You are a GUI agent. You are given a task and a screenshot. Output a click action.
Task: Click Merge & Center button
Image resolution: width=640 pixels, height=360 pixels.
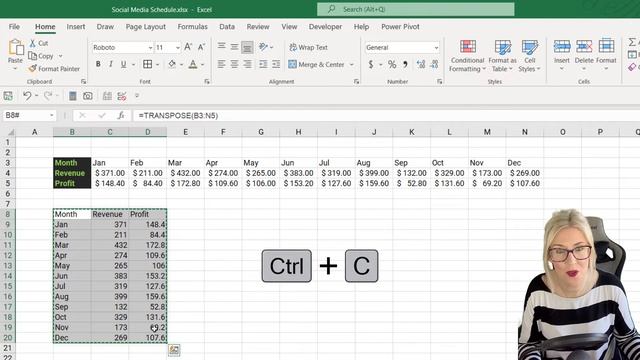316,64
